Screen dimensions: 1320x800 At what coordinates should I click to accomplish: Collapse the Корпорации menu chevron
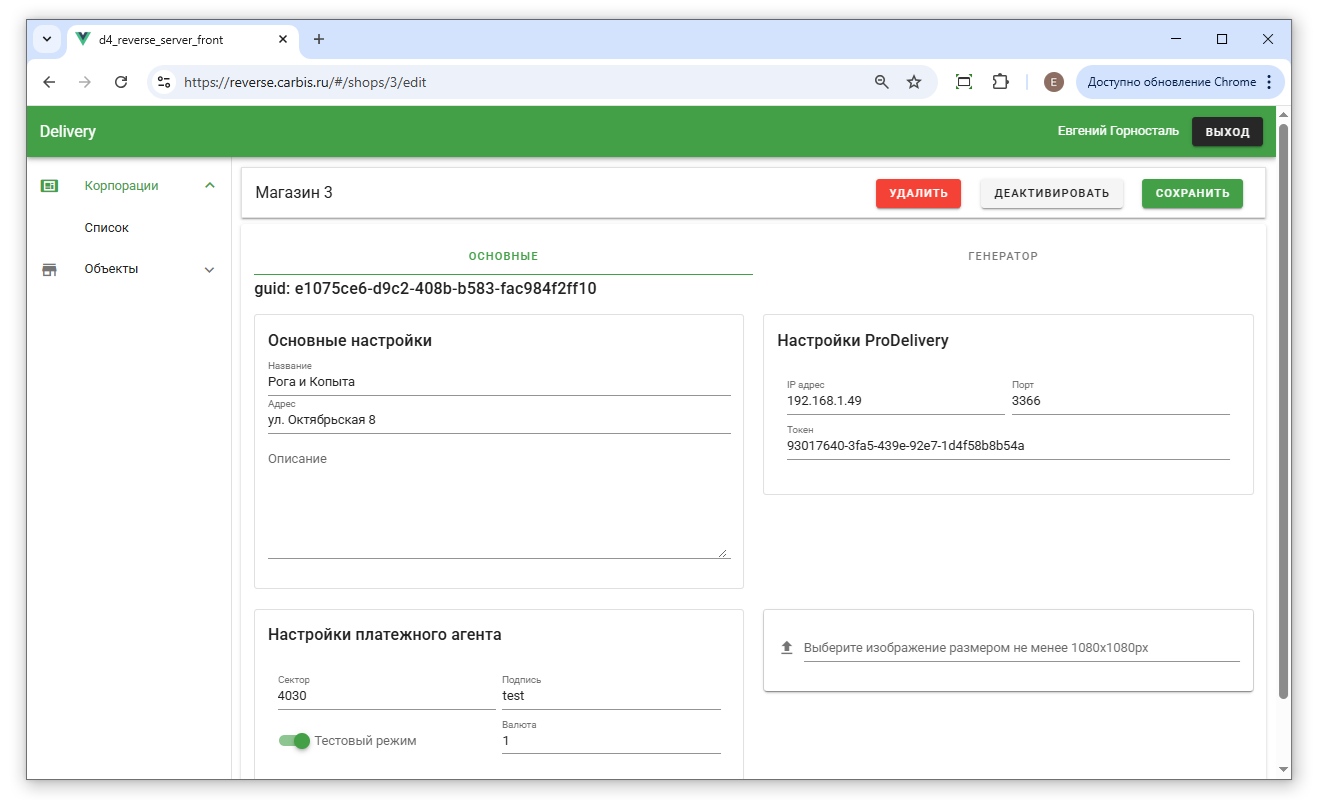click(210, 186)
